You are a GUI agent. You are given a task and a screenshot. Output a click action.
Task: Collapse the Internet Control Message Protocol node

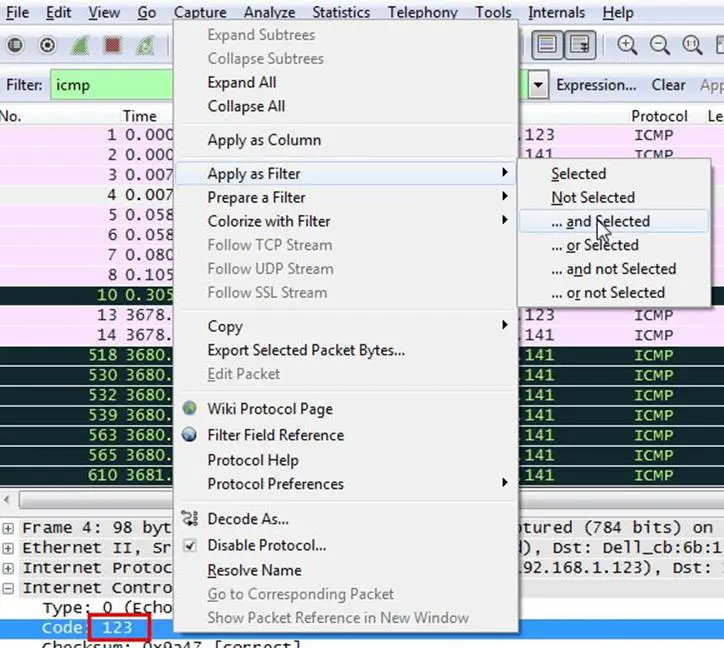tap(9, 589)
